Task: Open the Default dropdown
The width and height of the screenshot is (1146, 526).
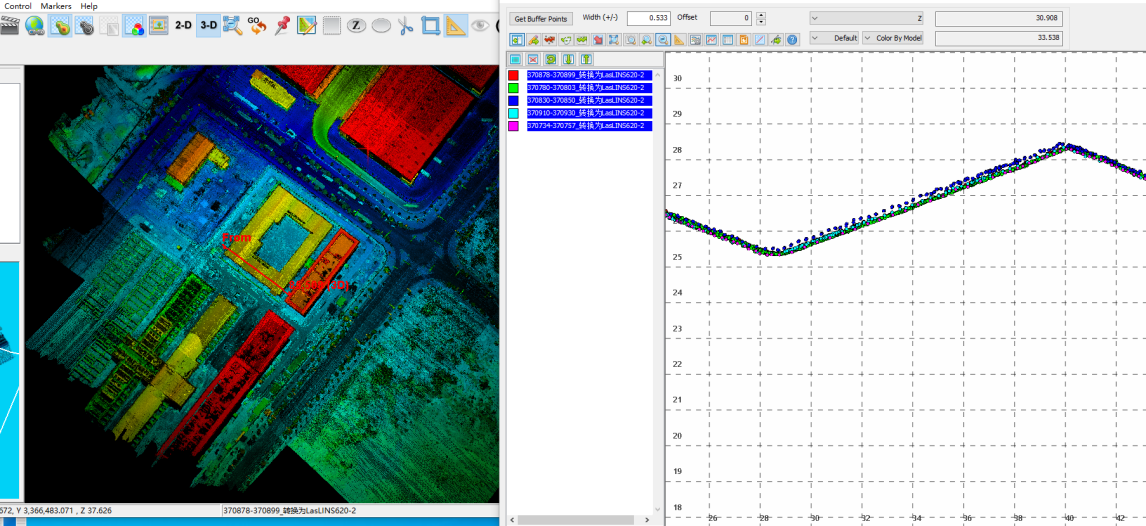Action: [x=835, y=38]
